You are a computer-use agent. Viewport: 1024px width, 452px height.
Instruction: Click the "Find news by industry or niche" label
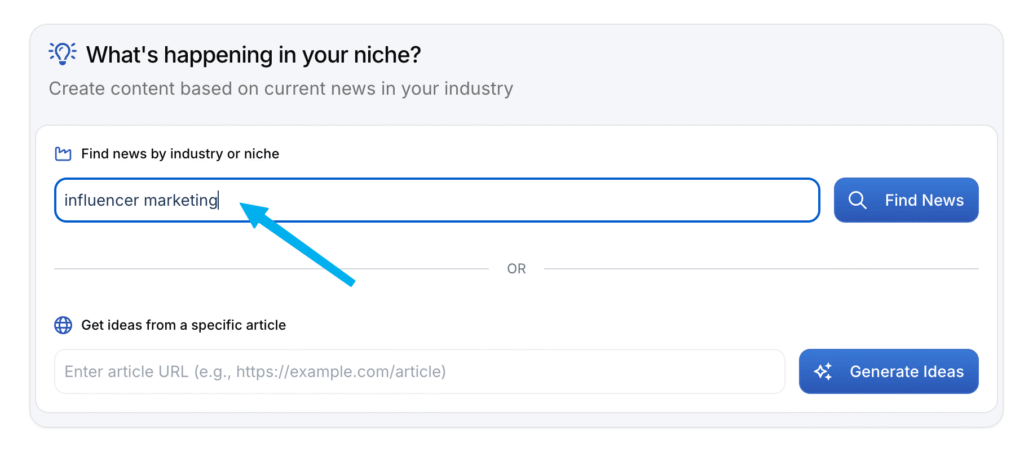point(180,154)
